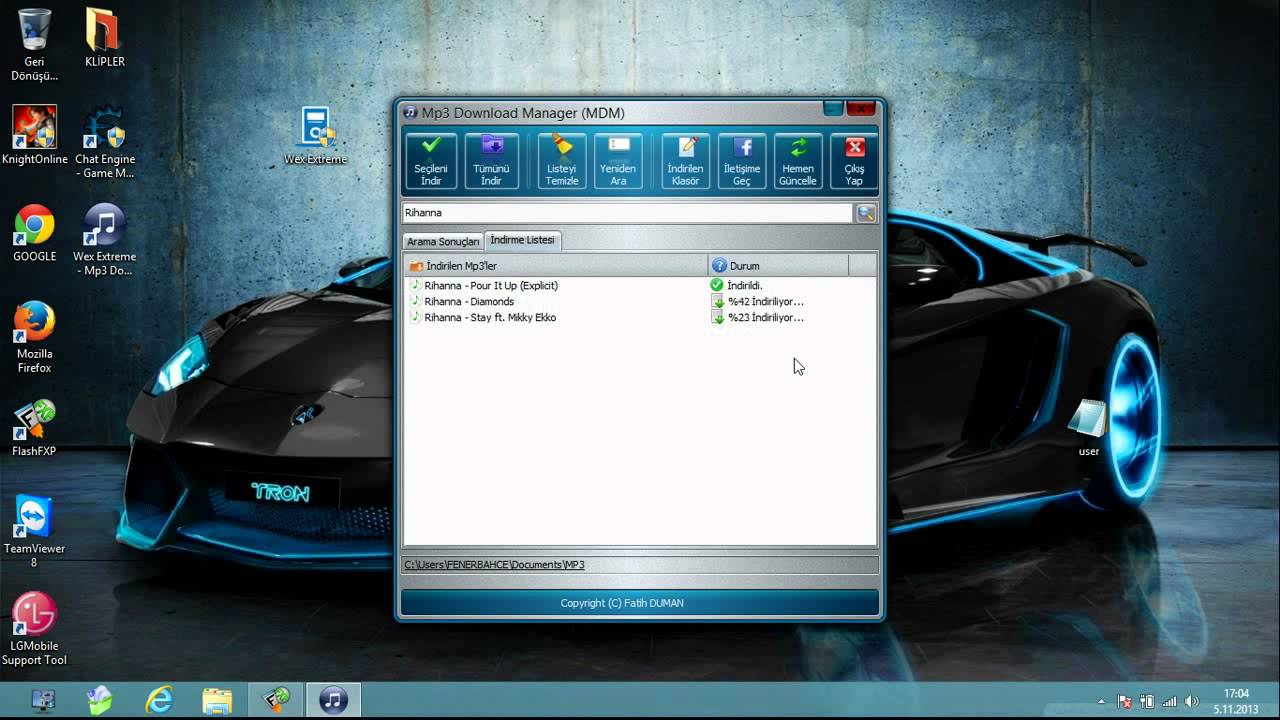Open İndirilen Klasör downloaded folder
This screenshot has width=1280, height=720.
685,161
